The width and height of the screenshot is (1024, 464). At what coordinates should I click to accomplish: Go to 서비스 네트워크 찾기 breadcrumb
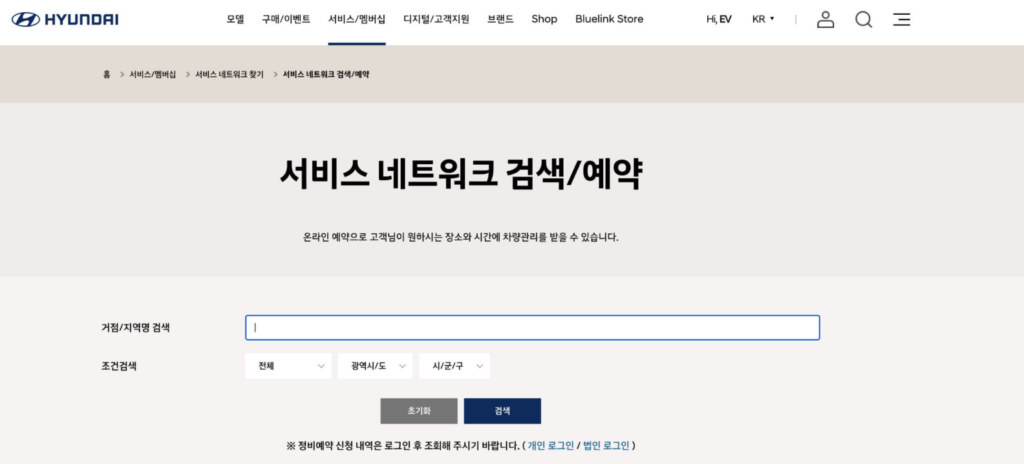(x=229, y=75)
